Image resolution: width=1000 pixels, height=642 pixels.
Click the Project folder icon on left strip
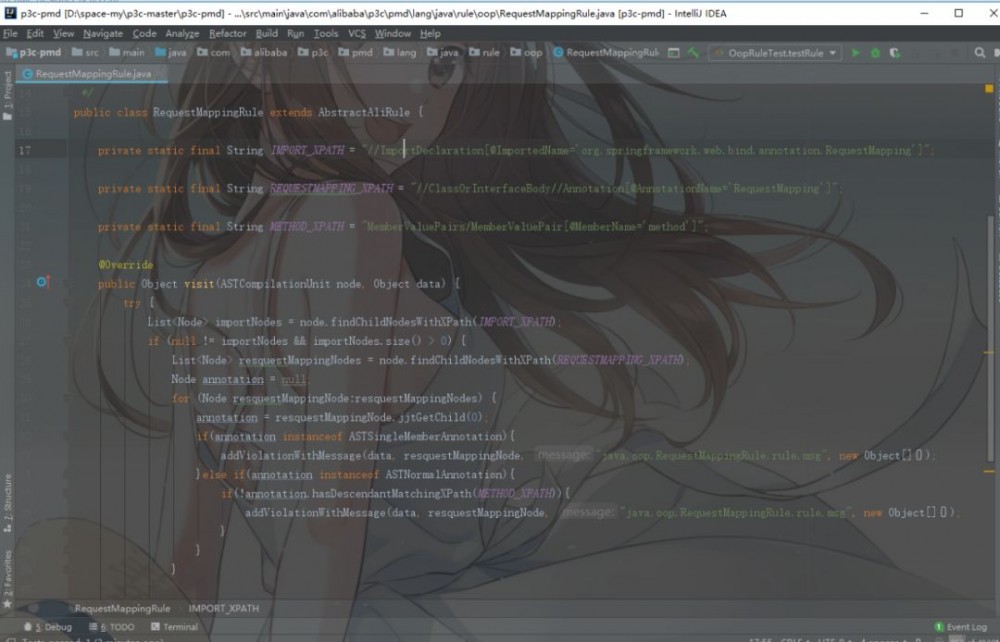click(7, 117)
